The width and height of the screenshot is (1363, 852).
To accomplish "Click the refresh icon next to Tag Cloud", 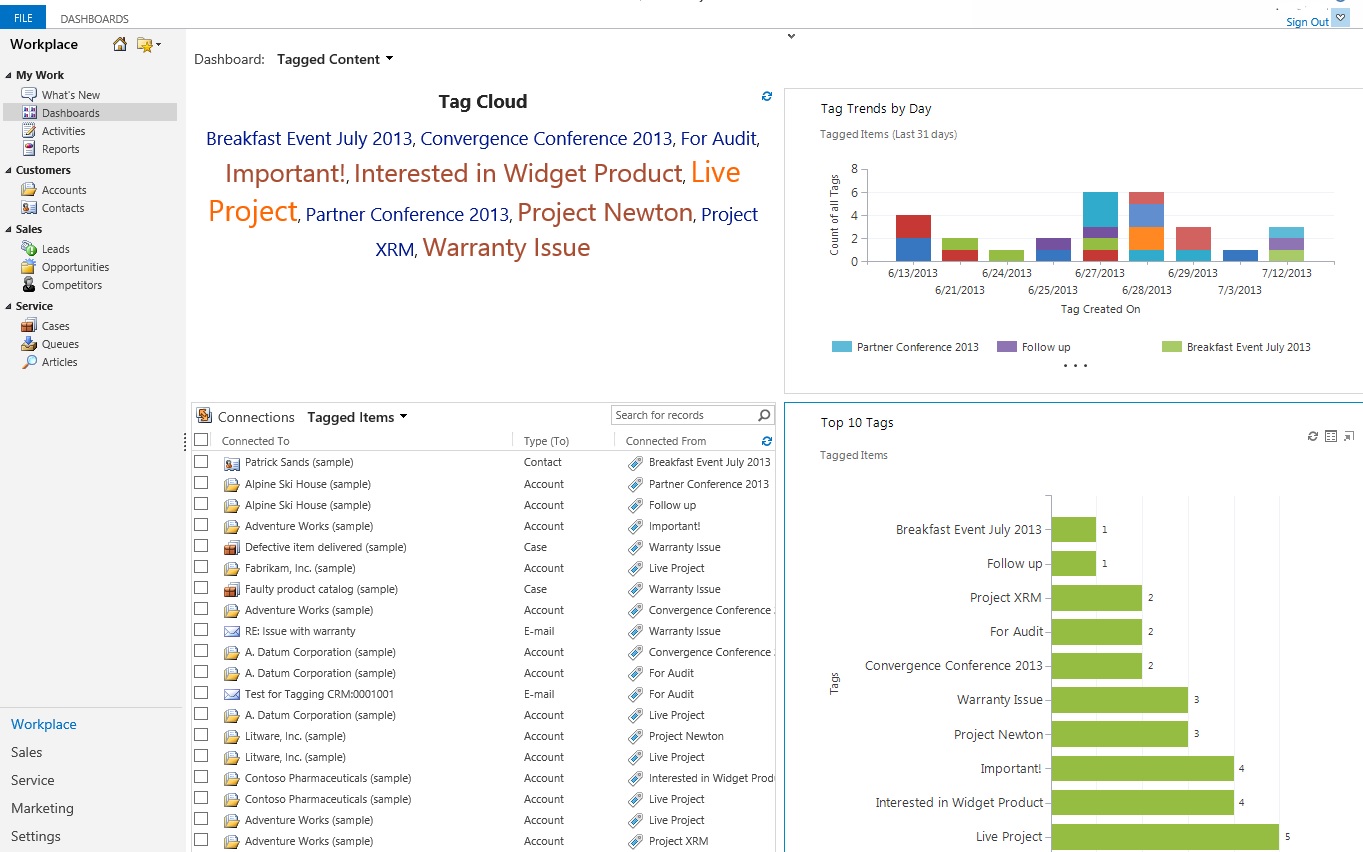I will (767, 96).
